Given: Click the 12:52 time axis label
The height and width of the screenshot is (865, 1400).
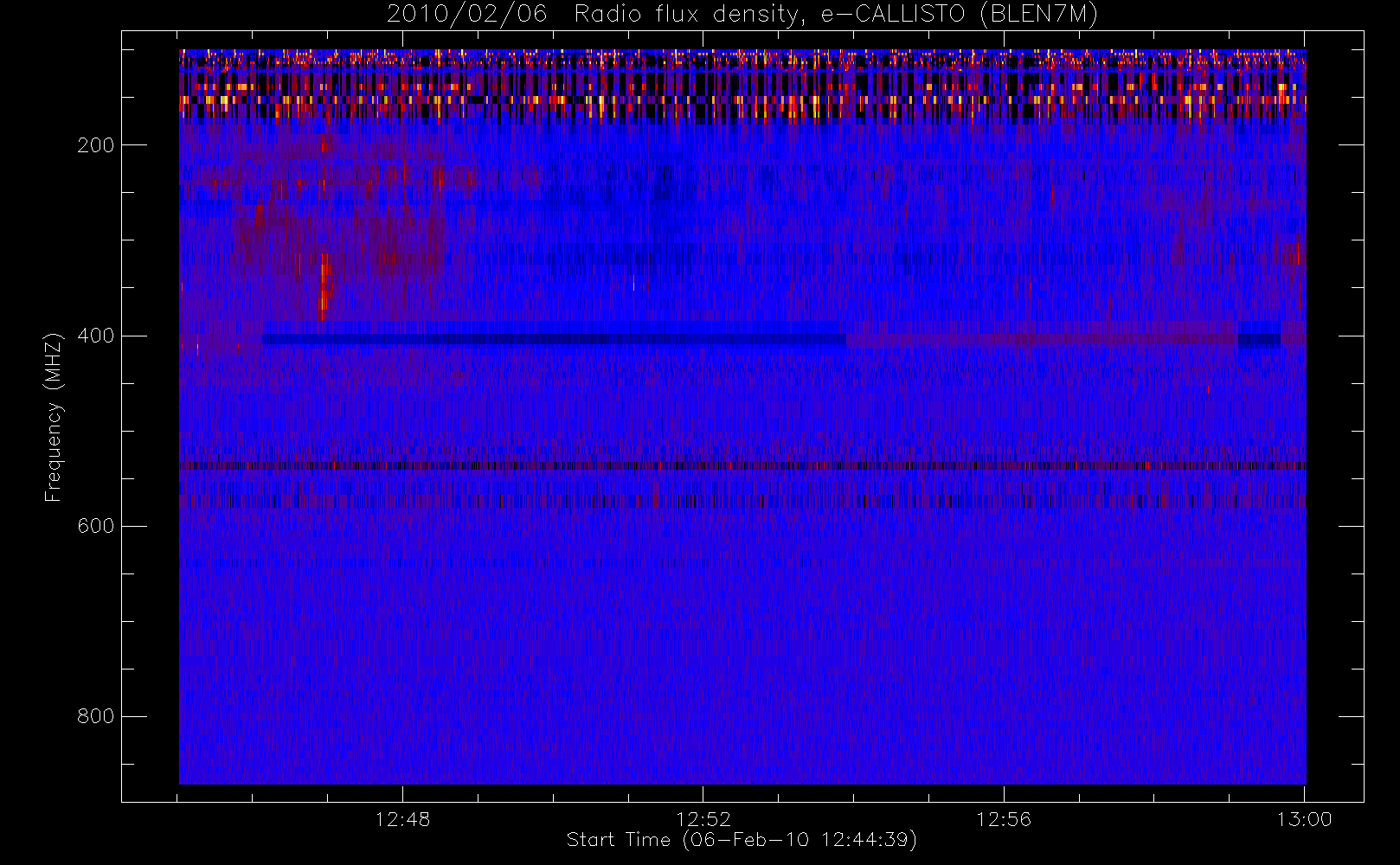Looking at the screenshot, I should pos(703,819).
